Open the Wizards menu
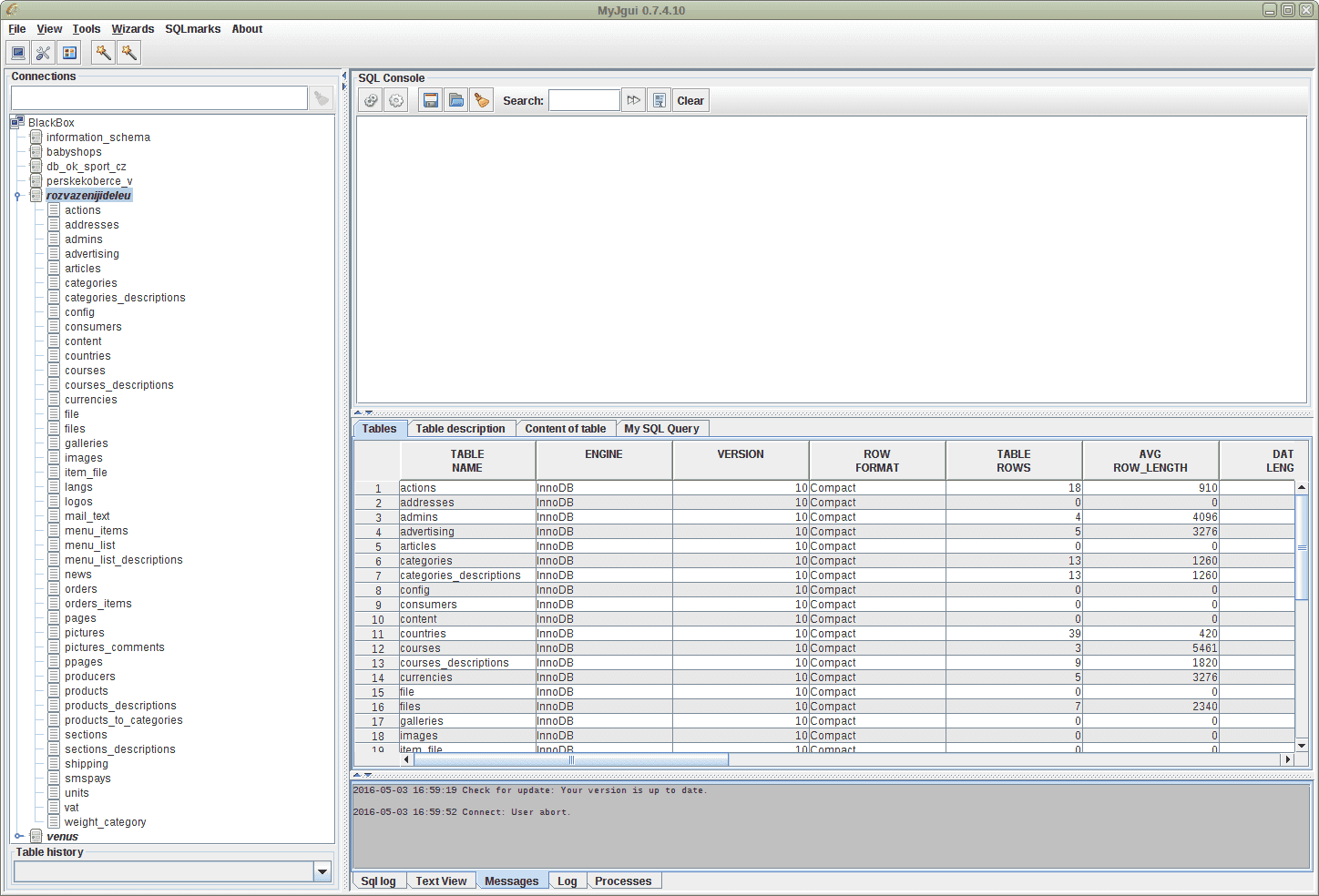The height and width of the screenshot is (896, 1319). click(x=133, y=29)
